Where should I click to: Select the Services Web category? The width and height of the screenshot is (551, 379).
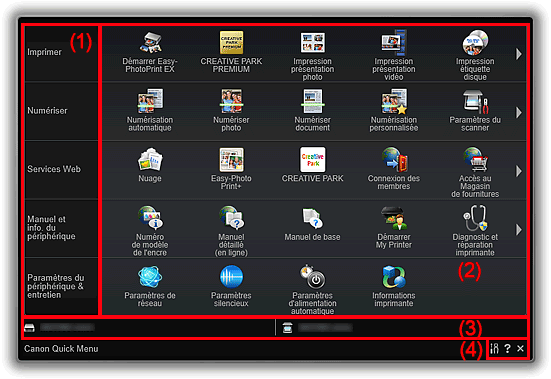point(61,170)
